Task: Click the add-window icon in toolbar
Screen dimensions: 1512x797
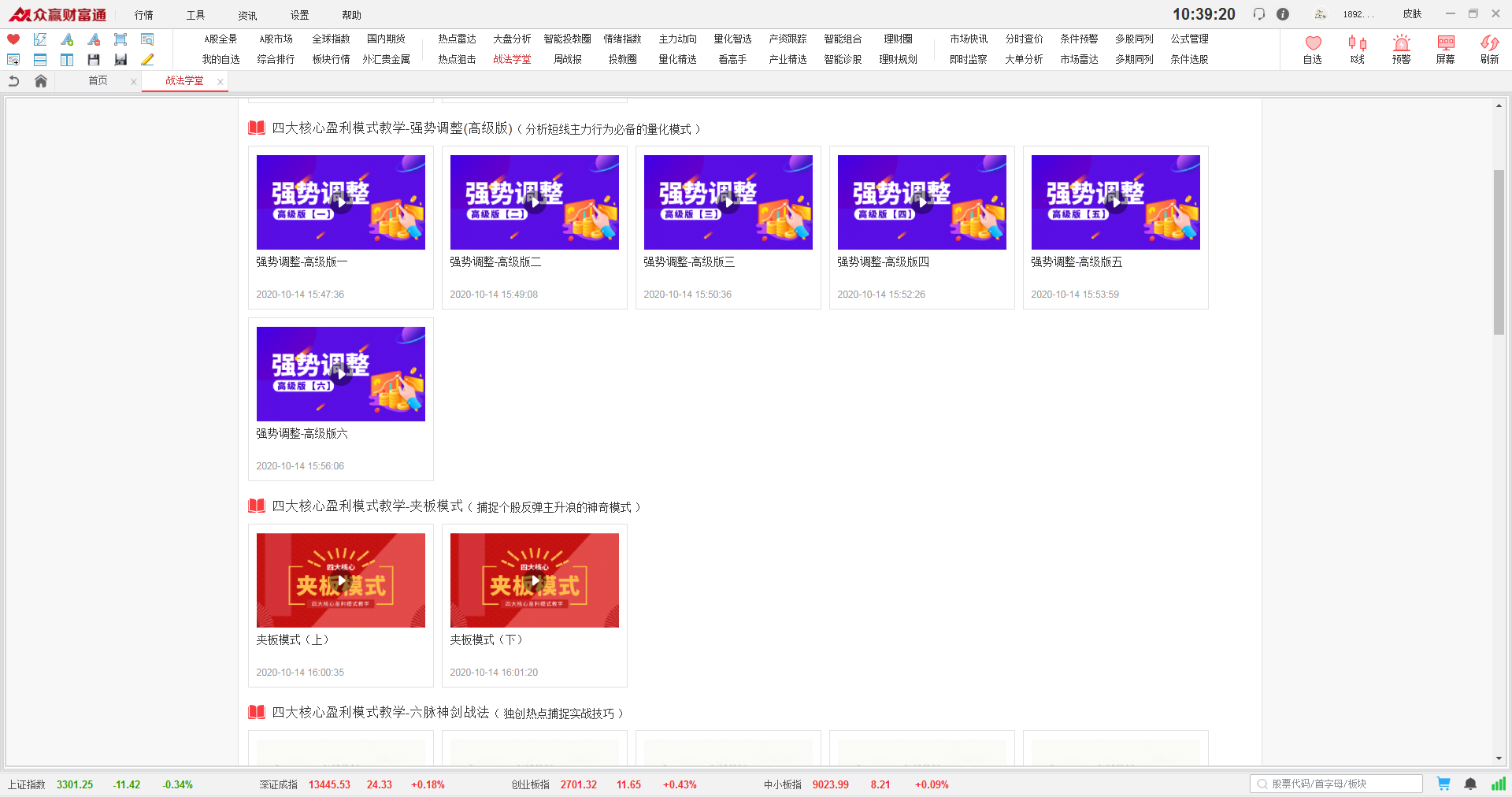Action: pos(13,60)
